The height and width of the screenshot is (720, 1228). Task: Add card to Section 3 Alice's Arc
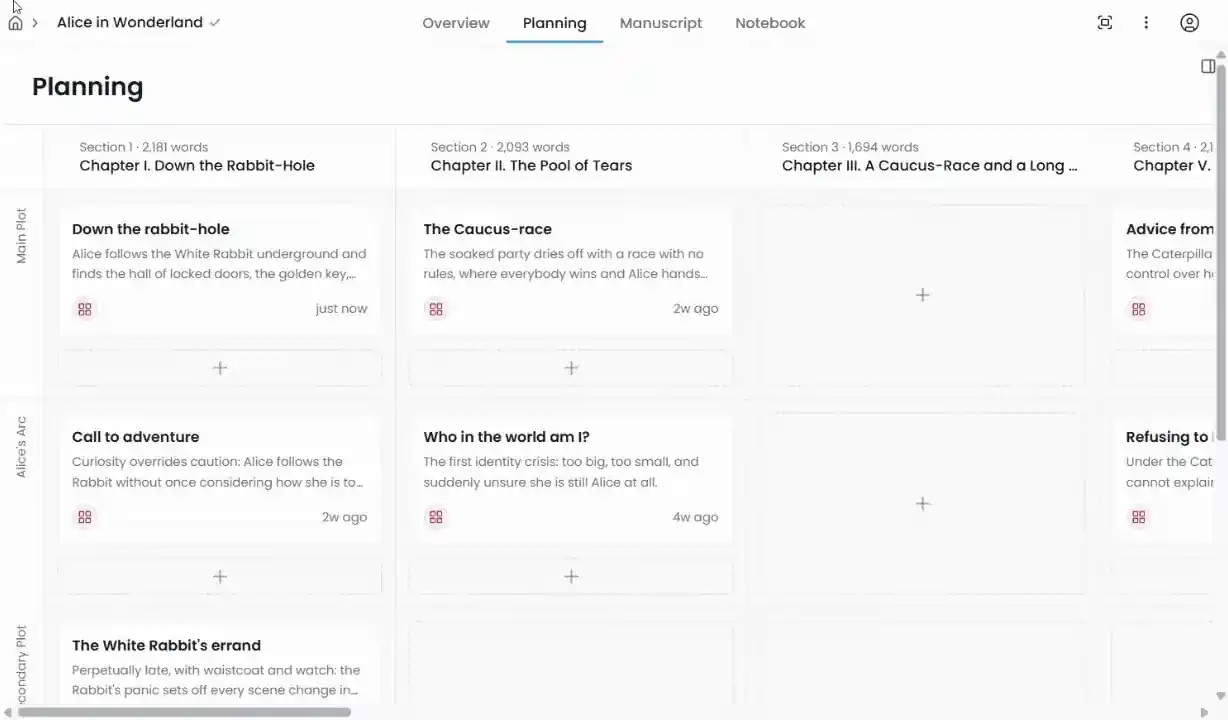pos(922,503)
